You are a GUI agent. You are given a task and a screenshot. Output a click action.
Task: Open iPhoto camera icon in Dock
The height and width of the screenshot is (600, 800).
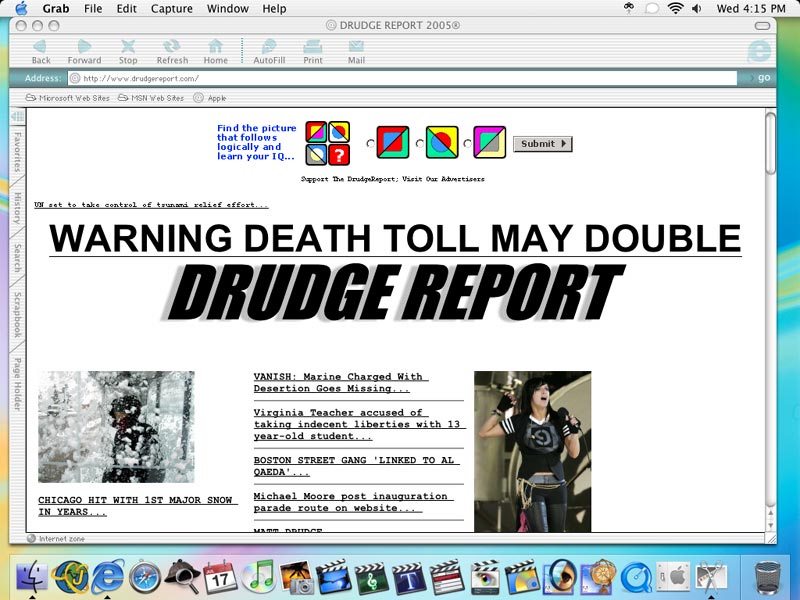pyautogui.click(x=296, y=577)
